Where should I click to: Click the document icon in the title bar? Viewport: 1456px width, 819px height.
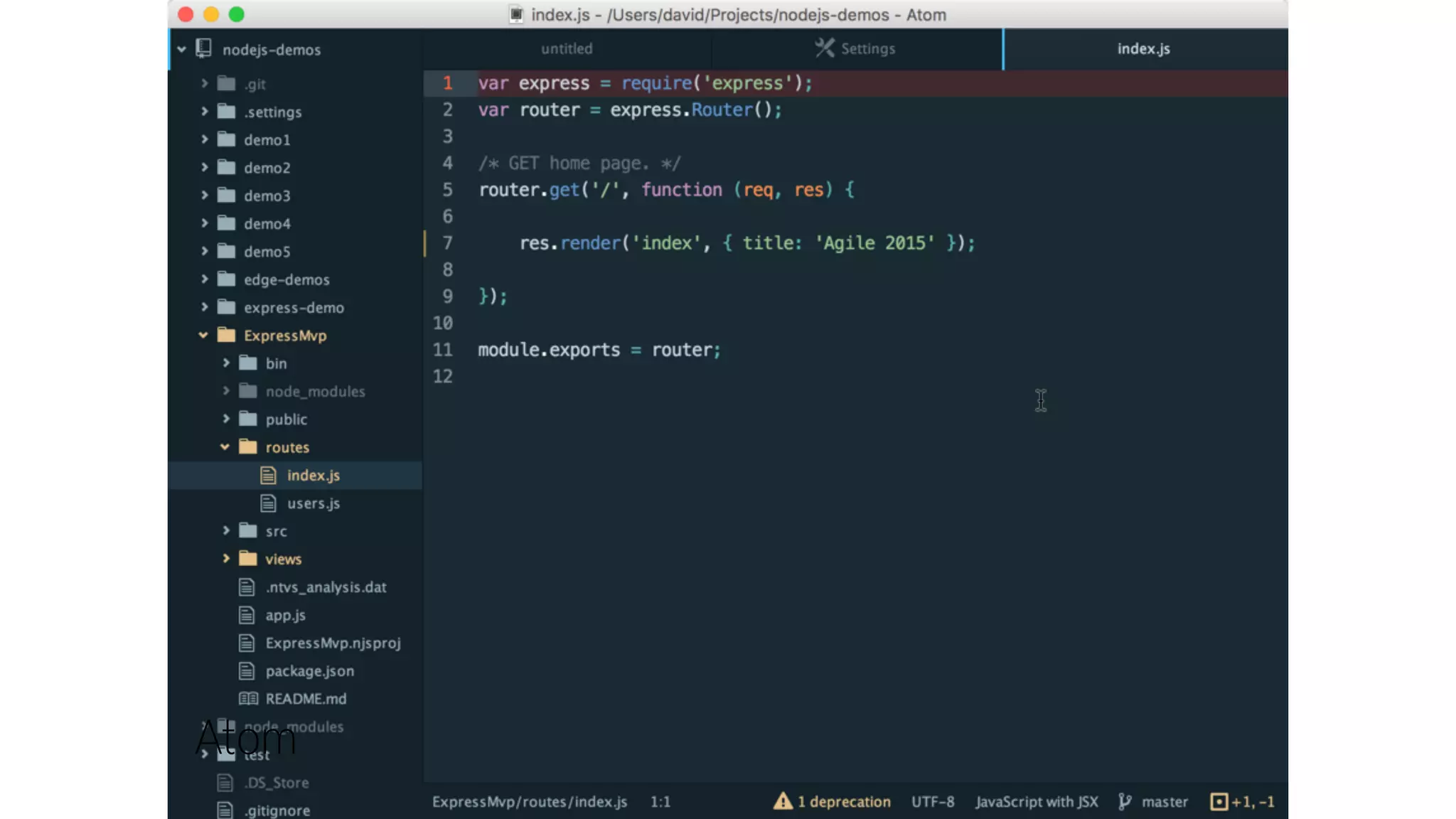(x=517, y=14)
